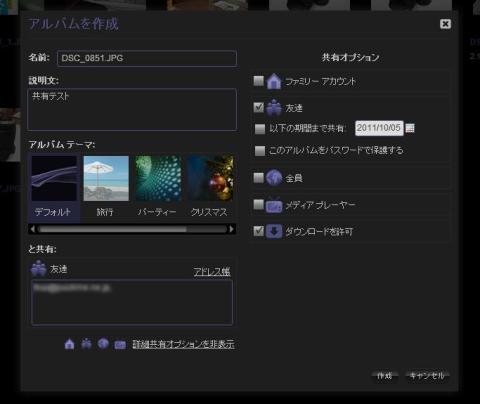Click the small globe icon at bottom
This screenshot has height=404, width=480.
(103, 343)
